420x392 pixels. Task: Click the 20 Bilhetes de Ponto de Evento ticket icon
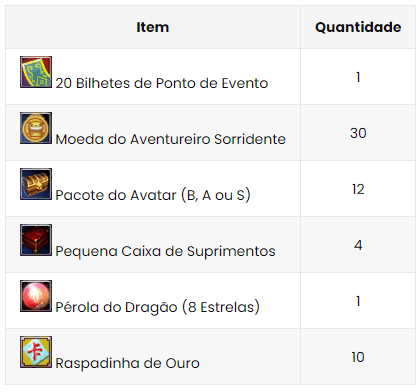point(36,72)
